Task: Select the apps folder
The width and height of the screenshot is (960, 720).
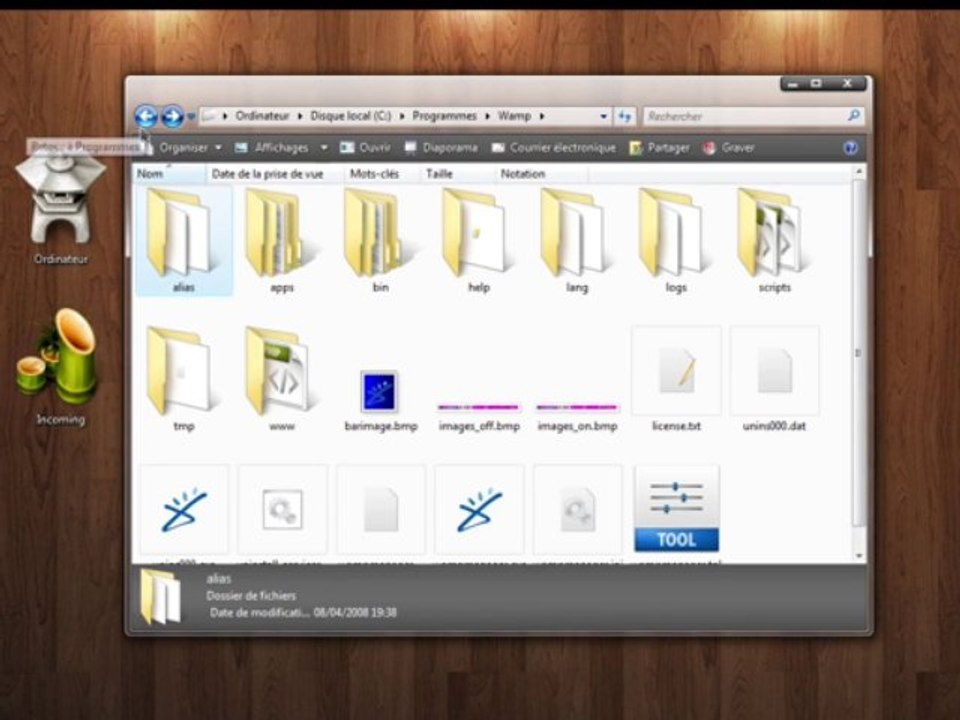Action: [282, 241]
